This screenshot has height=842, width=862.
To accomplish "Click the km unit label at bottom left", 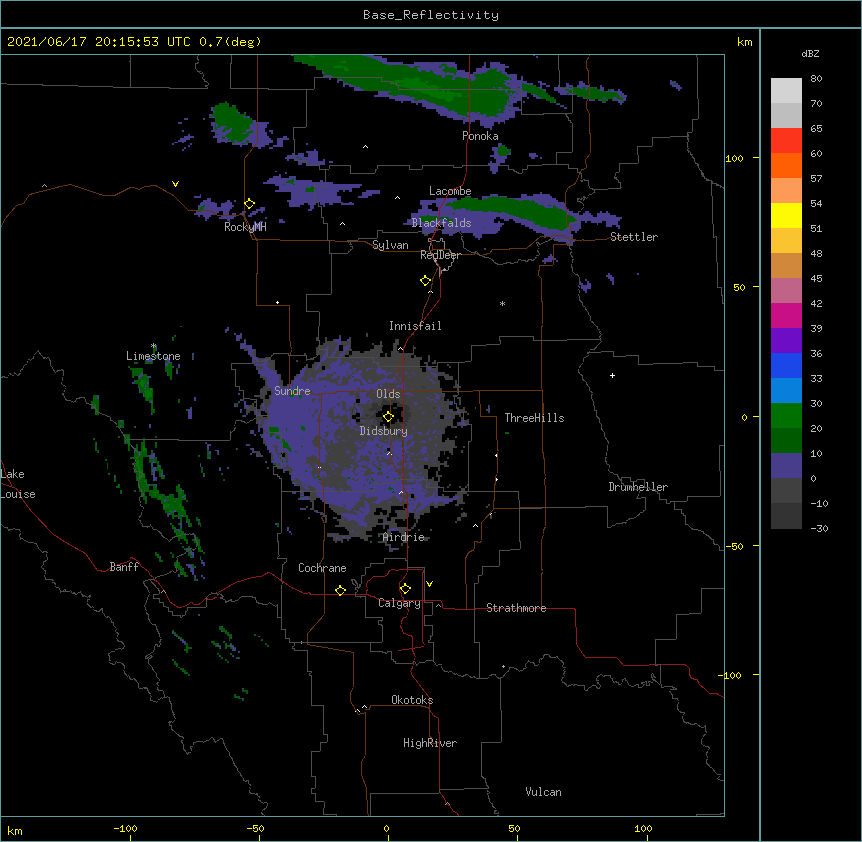I will click(x=15, y=831).
